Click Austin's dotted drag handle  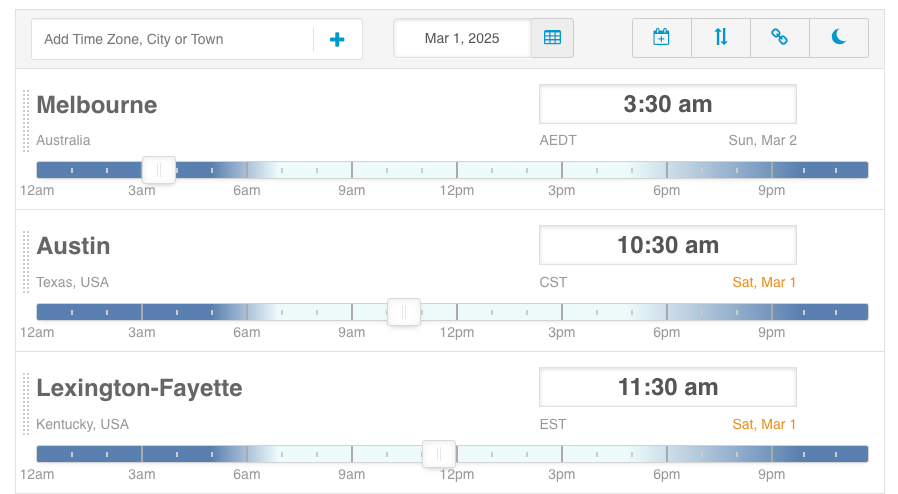point(26,262)
